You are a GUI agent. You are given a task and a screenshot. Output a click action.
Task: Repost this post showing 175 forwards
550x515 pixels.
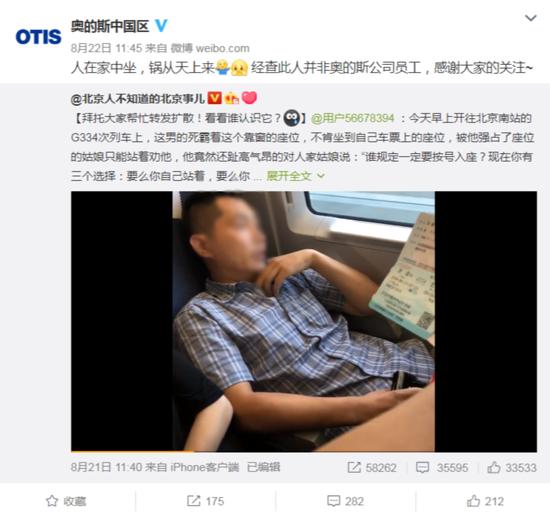[205, 501]
